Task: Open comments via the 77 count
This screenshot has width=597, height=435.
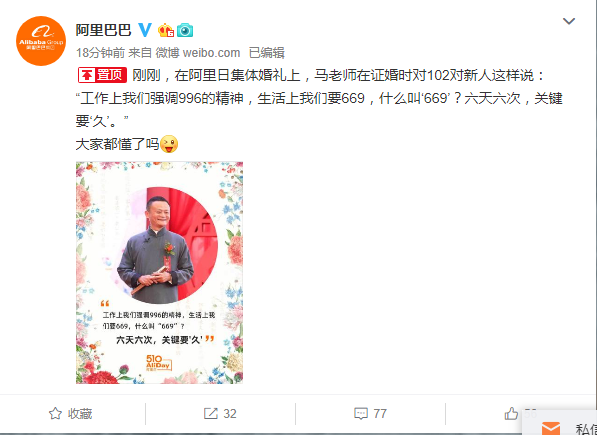Action: tap(380, 414)
